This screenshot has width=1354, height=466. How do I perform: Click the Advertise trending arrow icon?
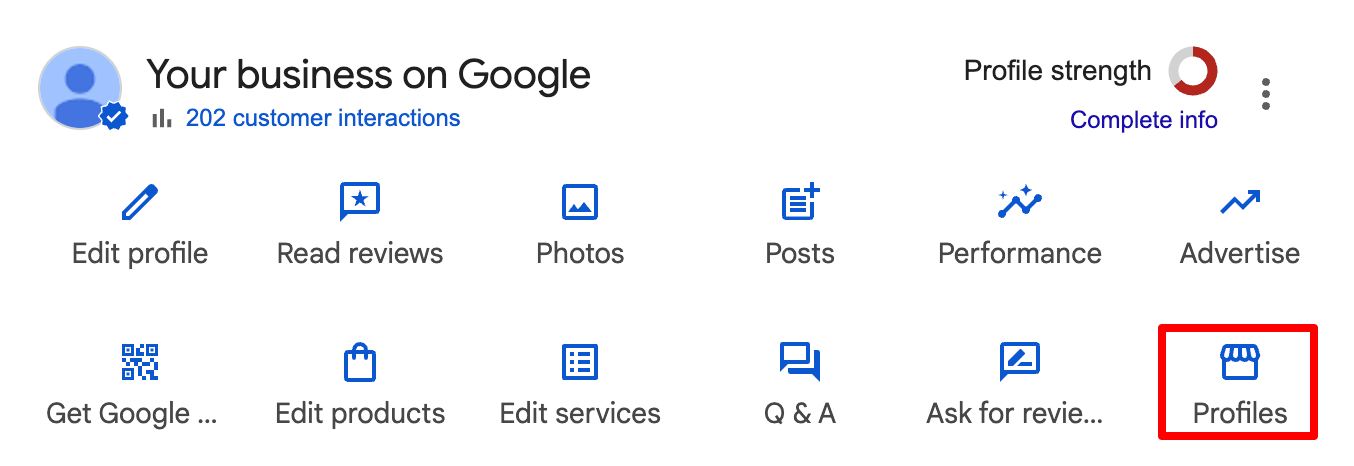(1240, 203)
